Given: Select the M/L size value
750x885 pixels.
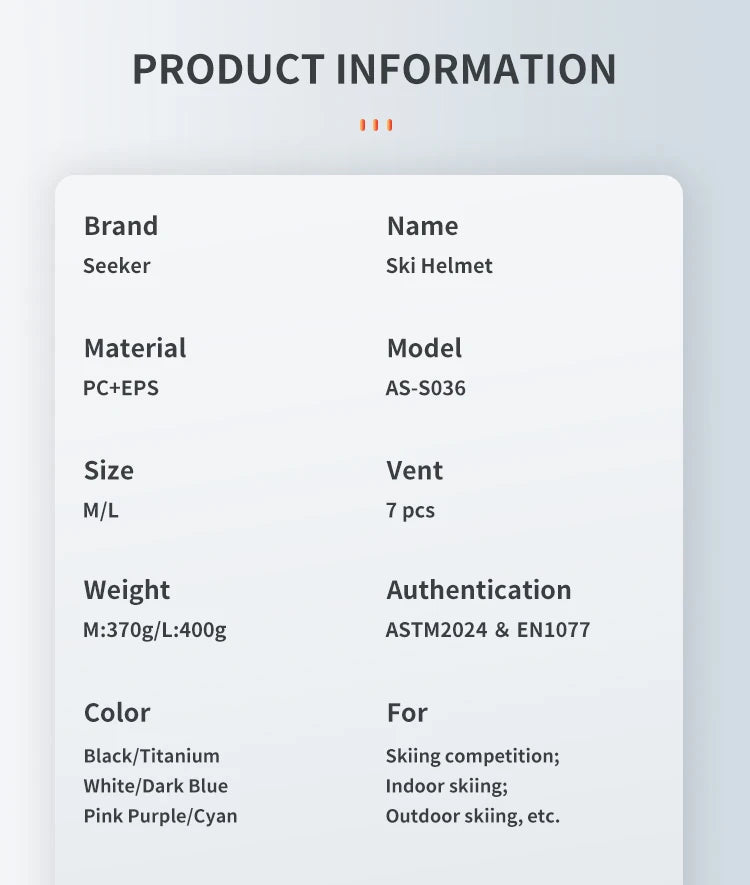Looking at the screenshot, I should (x=101, y=510).
